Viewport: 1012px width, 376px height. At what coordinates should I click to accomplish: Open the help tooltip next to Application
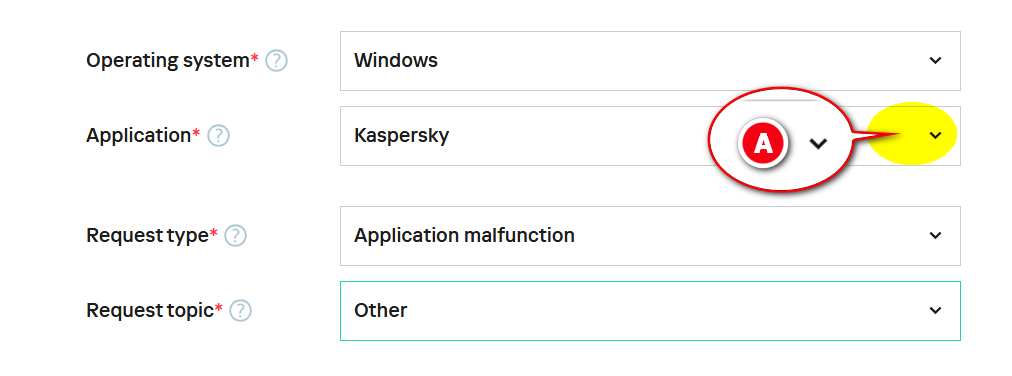(218, 136)
